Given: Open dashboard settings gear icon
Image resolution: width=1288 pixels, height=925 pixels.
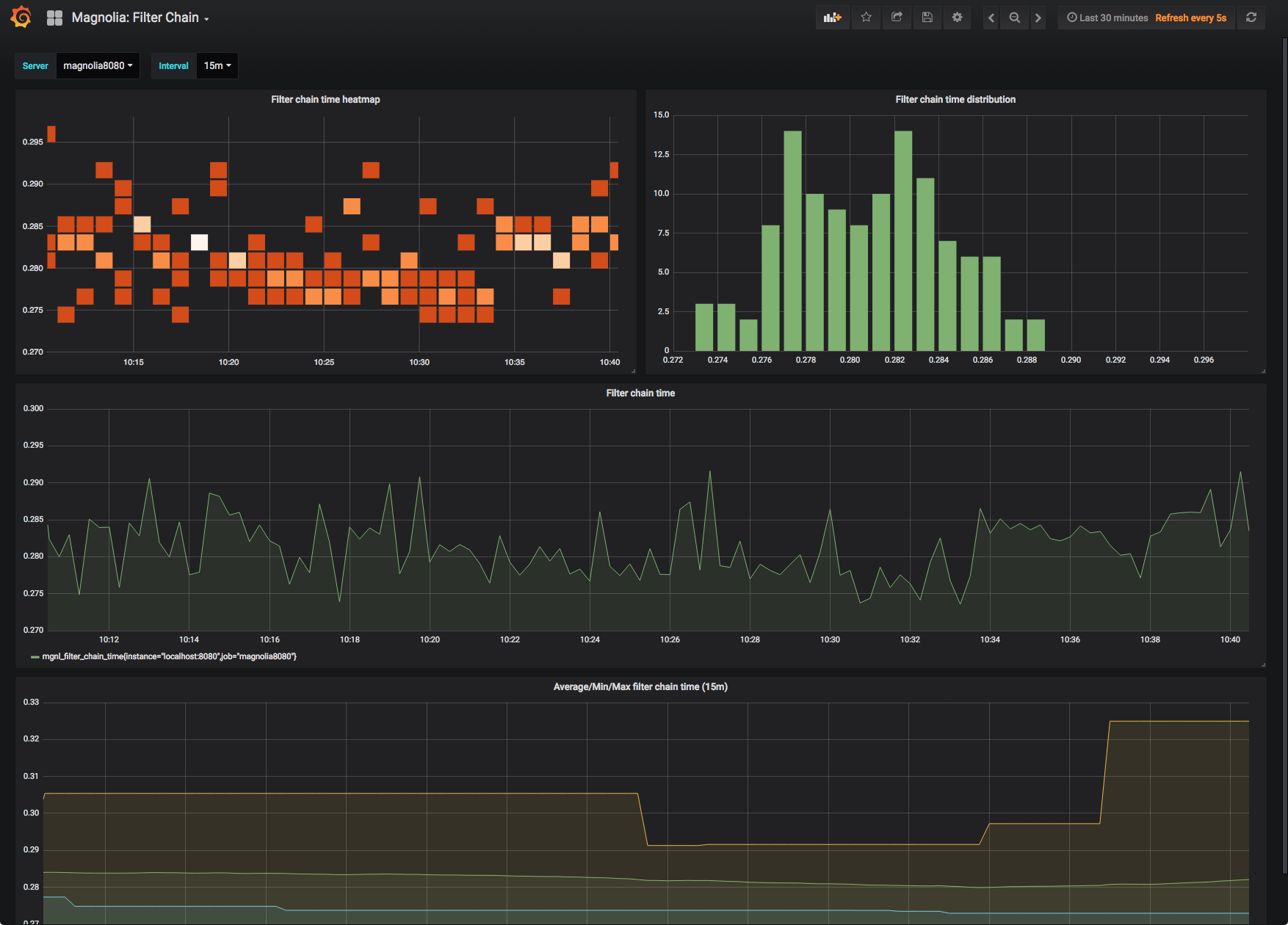Looking at the screenshot, I should pyautogui.click(x=957, y=17).
